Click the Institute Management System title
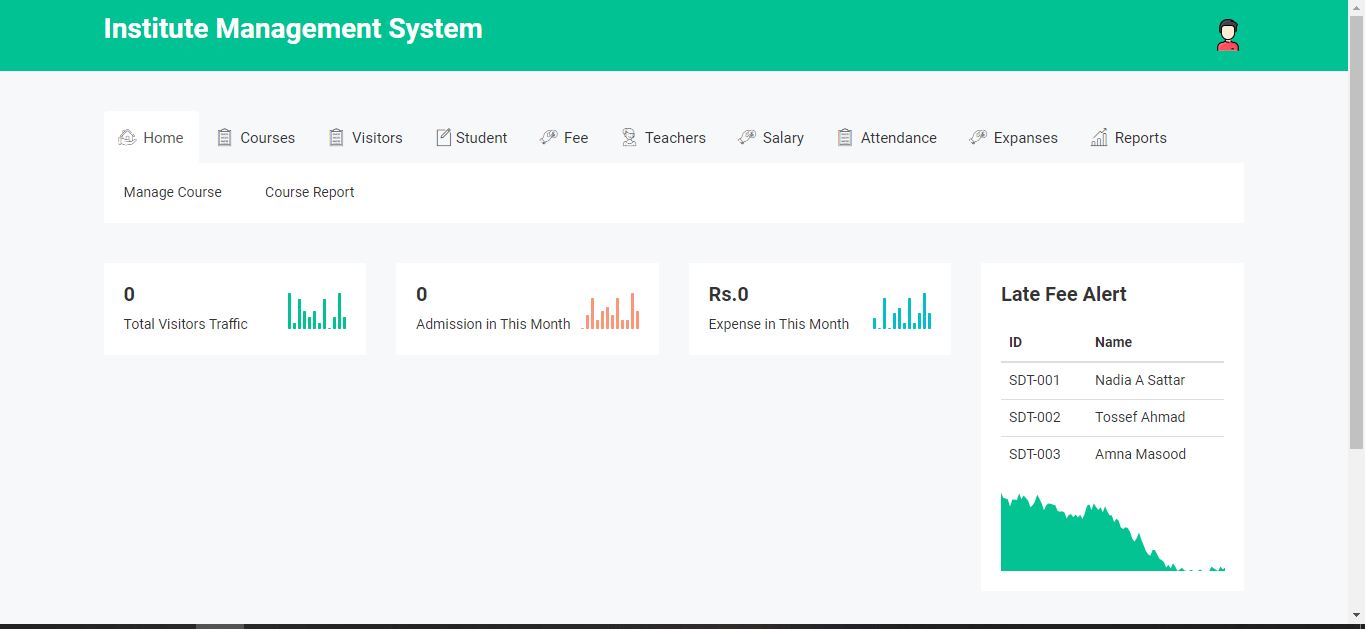 click(x=293, y=29)
